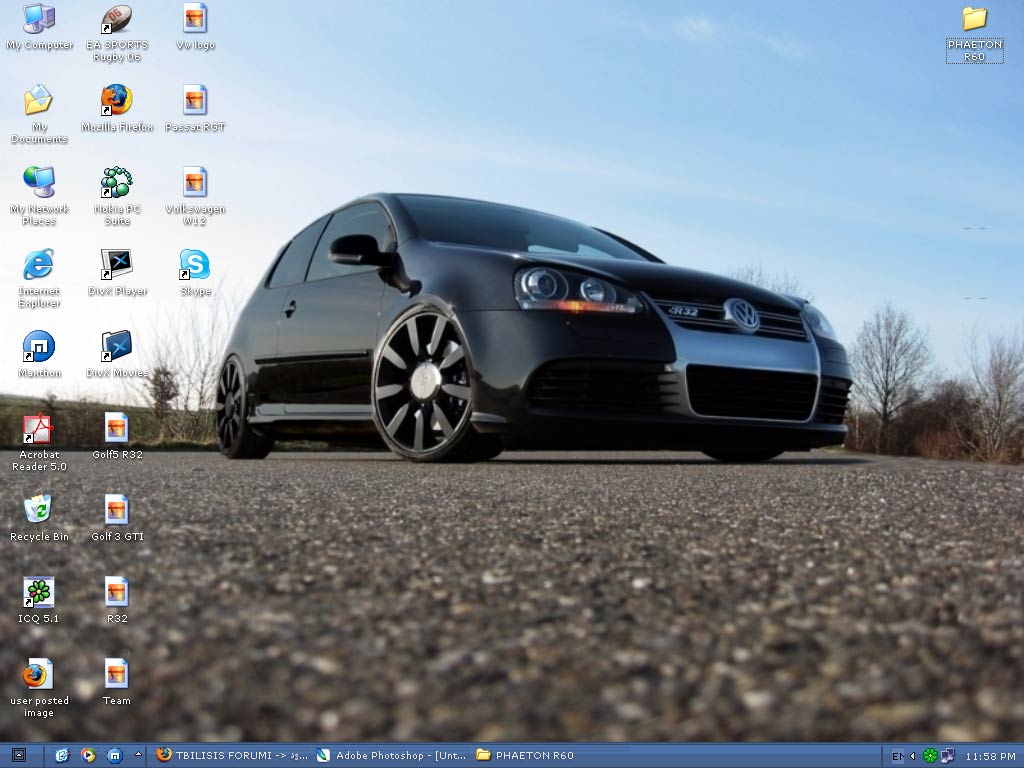Open the EN language indicator in tray
The image size is (1024, 768).
pyautogui.click(x=897, y=756)
